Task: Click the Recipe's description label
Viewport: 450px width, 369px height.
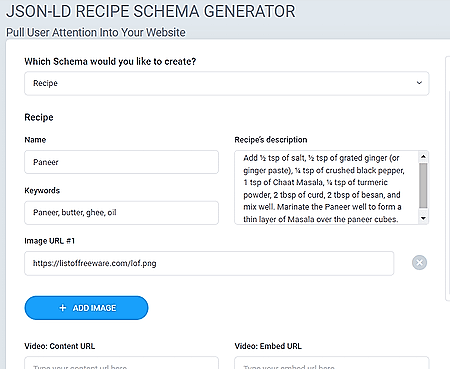Action: 271,140
